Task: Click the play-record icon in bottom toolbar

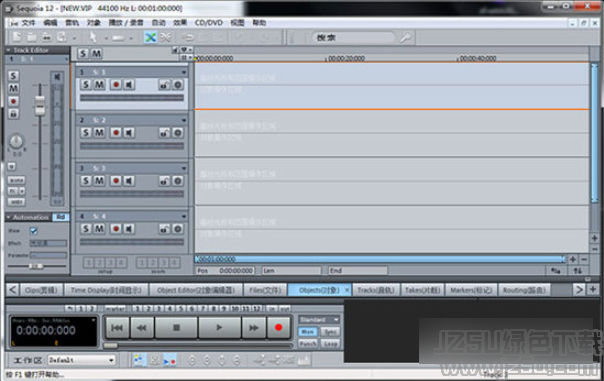Action: pos(170,360)
